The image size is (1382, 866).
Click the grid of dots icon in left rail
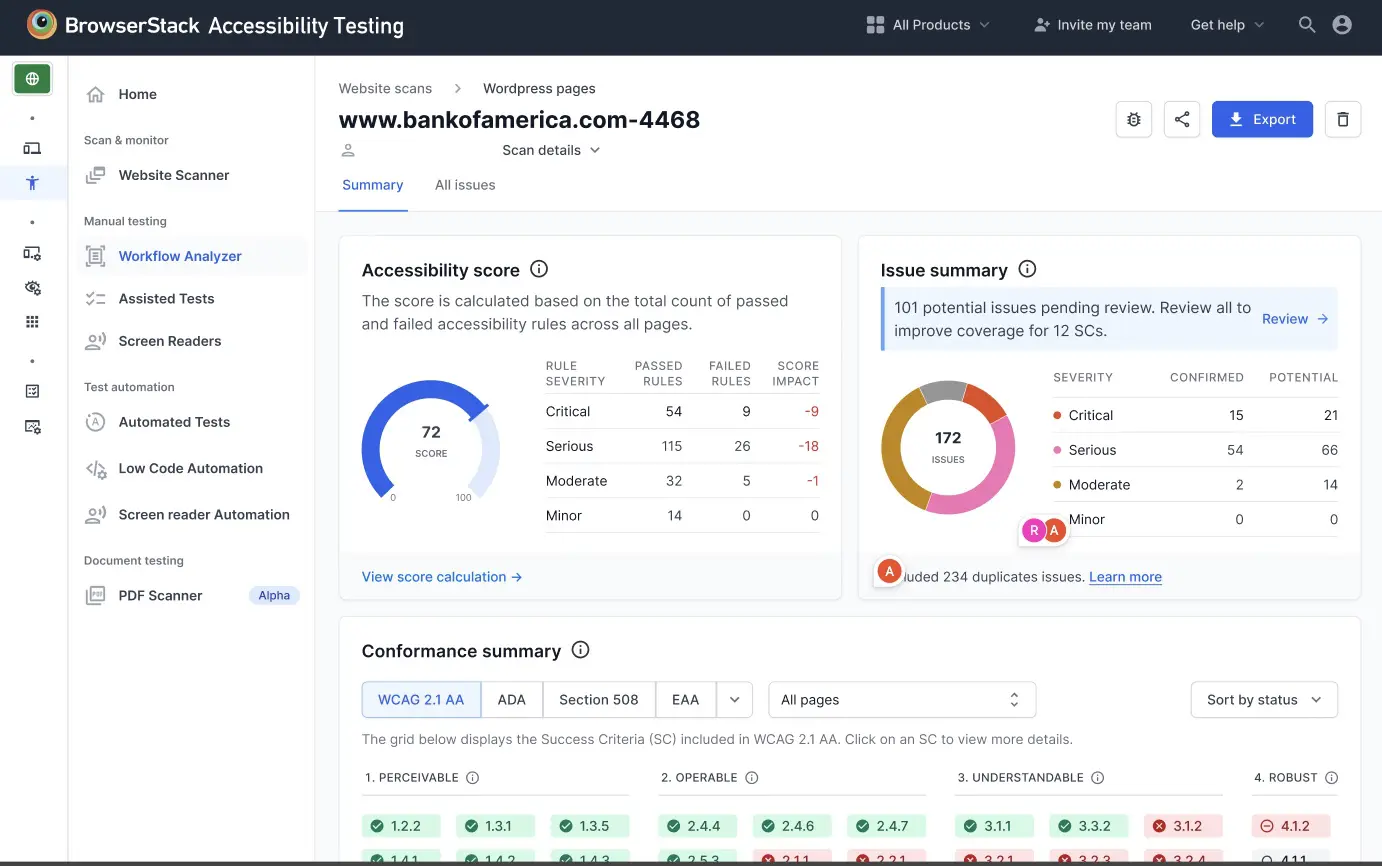pos(32,322)
